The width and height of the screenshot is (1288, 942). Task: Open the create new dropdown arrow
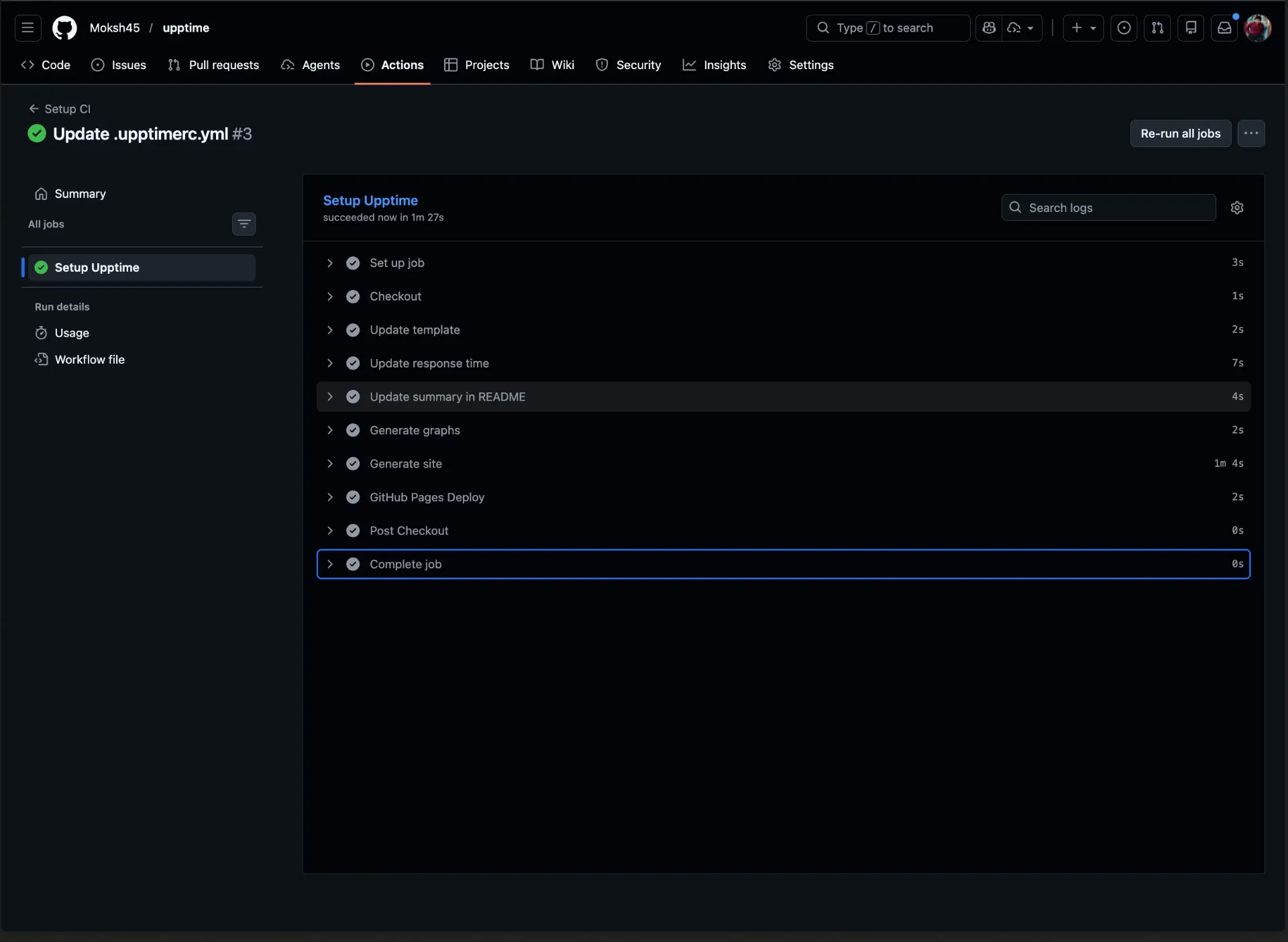[1093, 28]
